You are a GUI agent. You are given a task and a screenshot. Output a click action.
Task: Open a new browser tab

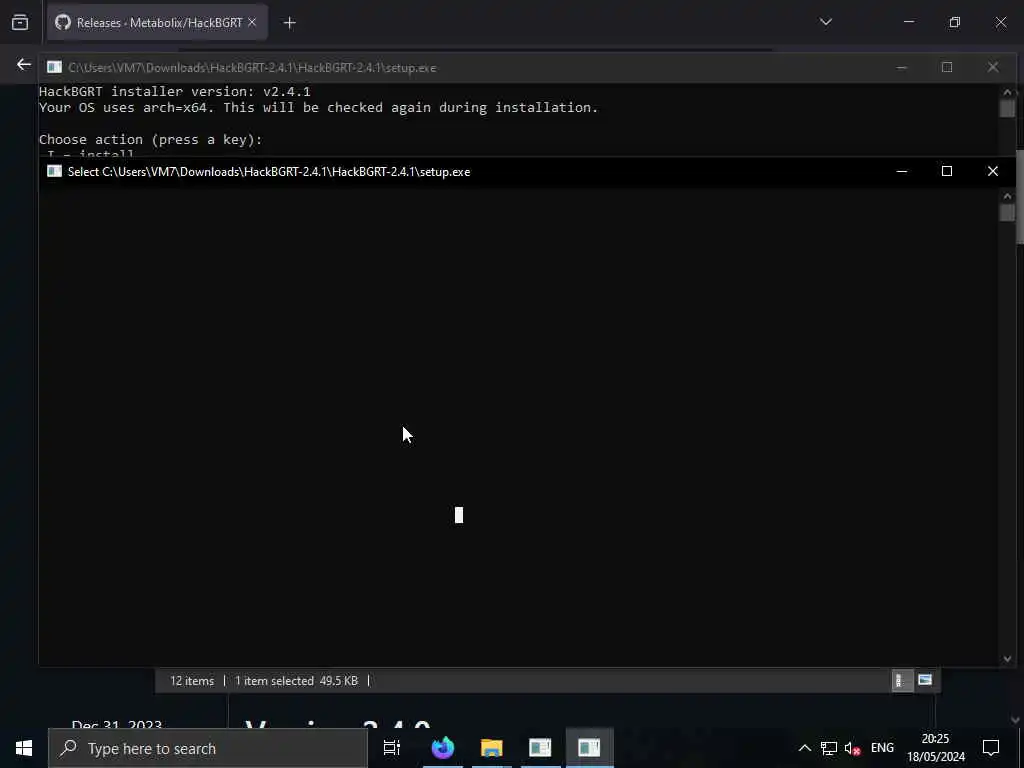289,23
